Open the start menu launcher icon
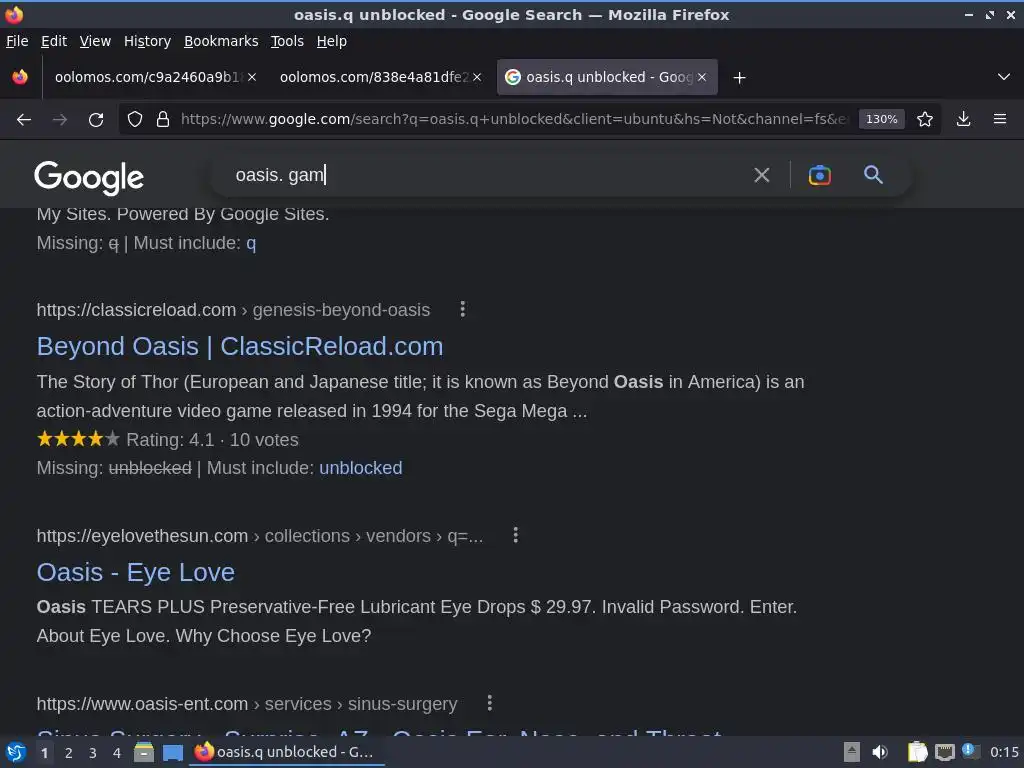Screen dimensions: 1024x768 click(15, 752)
